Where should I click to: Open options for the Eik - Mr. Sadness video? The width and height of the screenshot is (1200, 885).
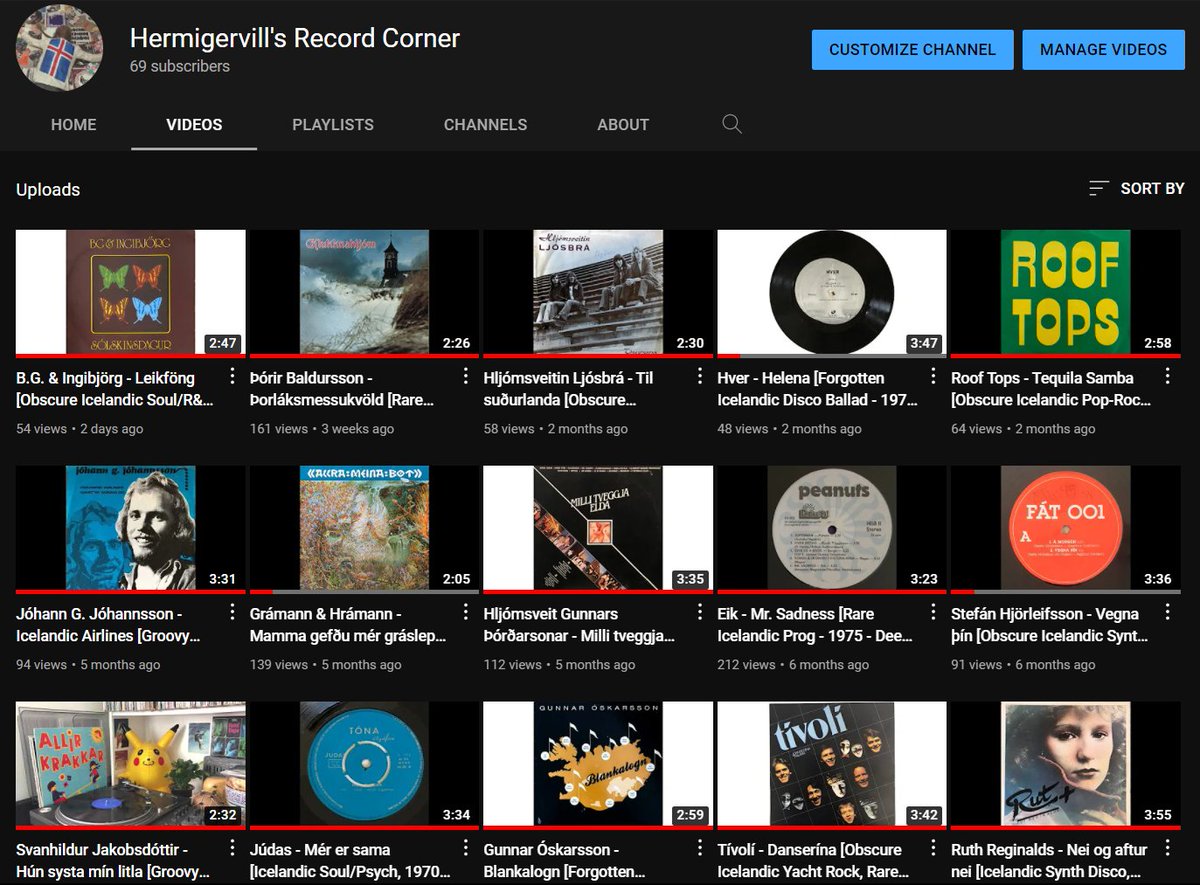point(933,612)
